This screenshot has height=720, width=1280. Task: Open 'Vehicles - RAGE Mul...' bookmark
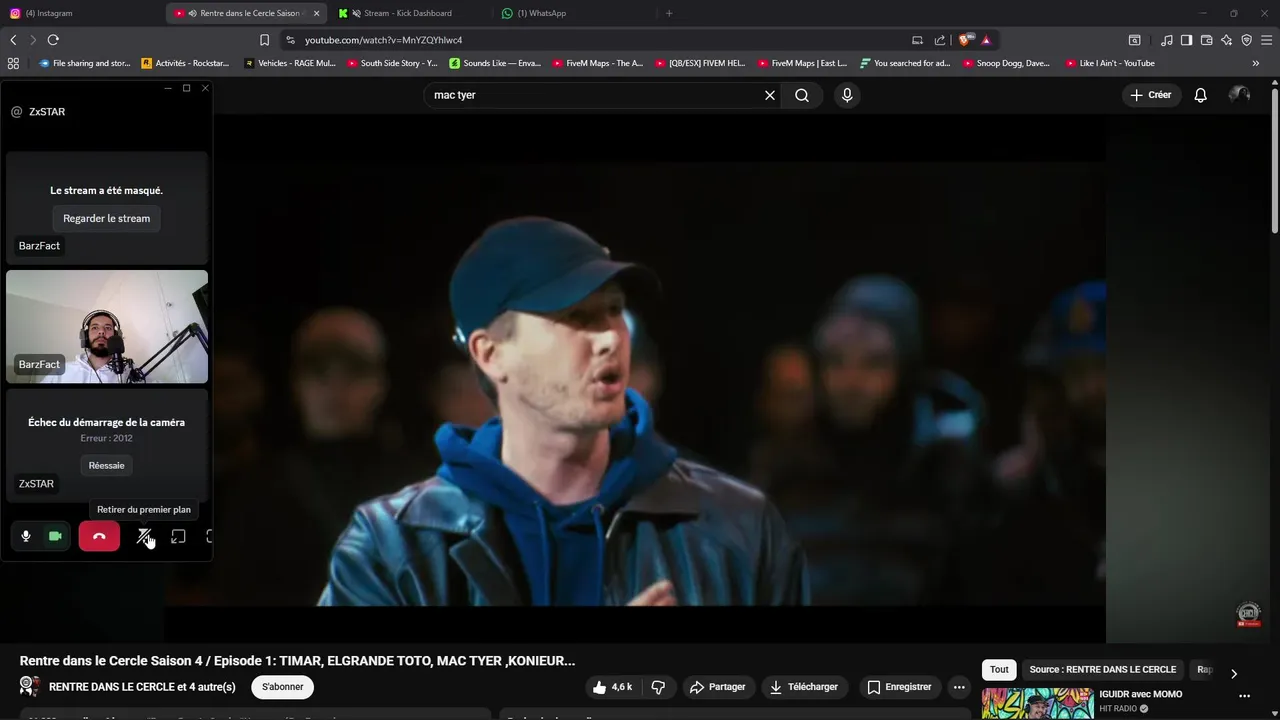(x=290, y=63)
